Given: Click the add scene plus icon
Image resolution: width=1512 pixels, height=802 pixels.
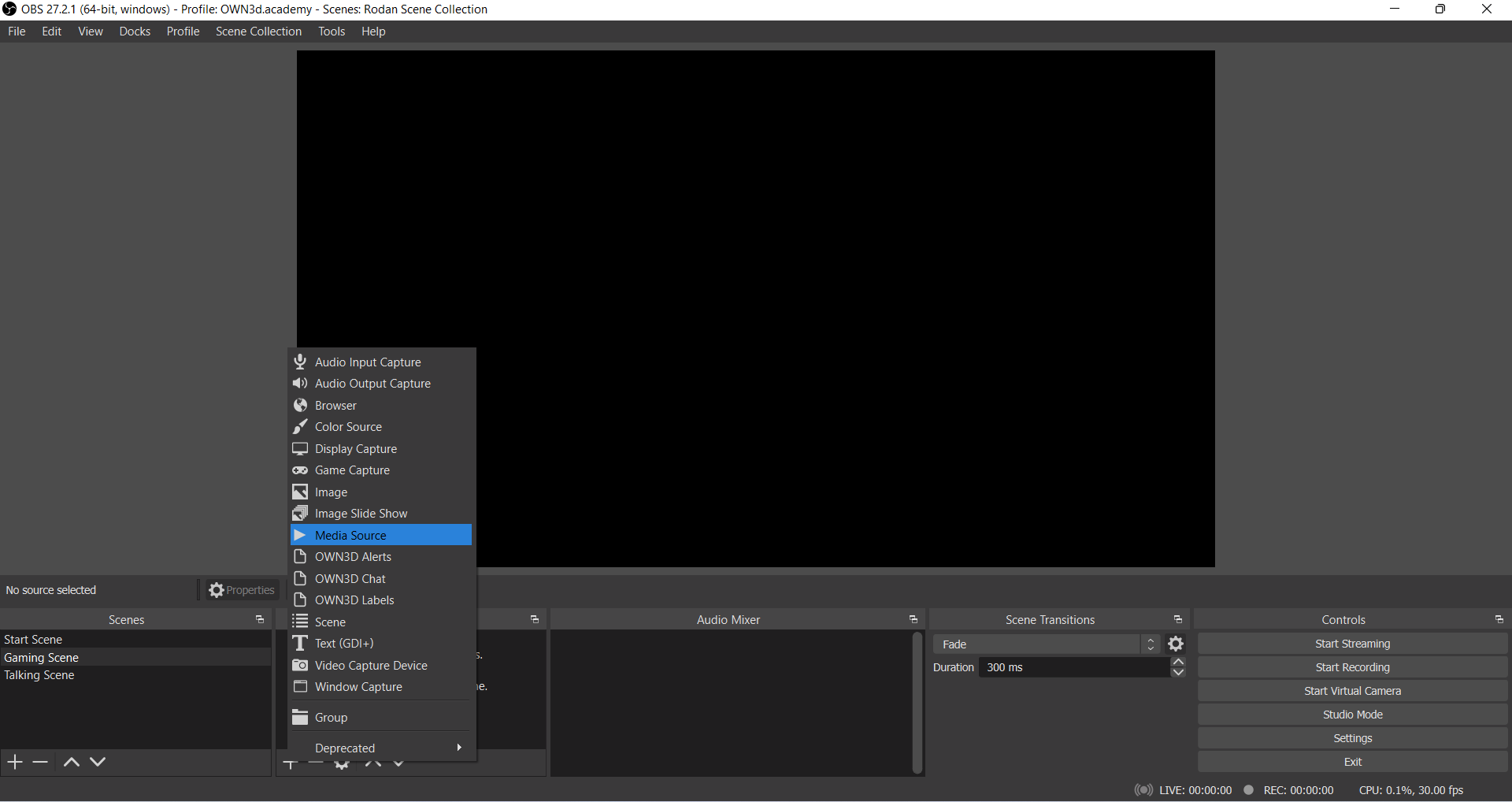Looking at the screenshot, I should tap(15, 762).
